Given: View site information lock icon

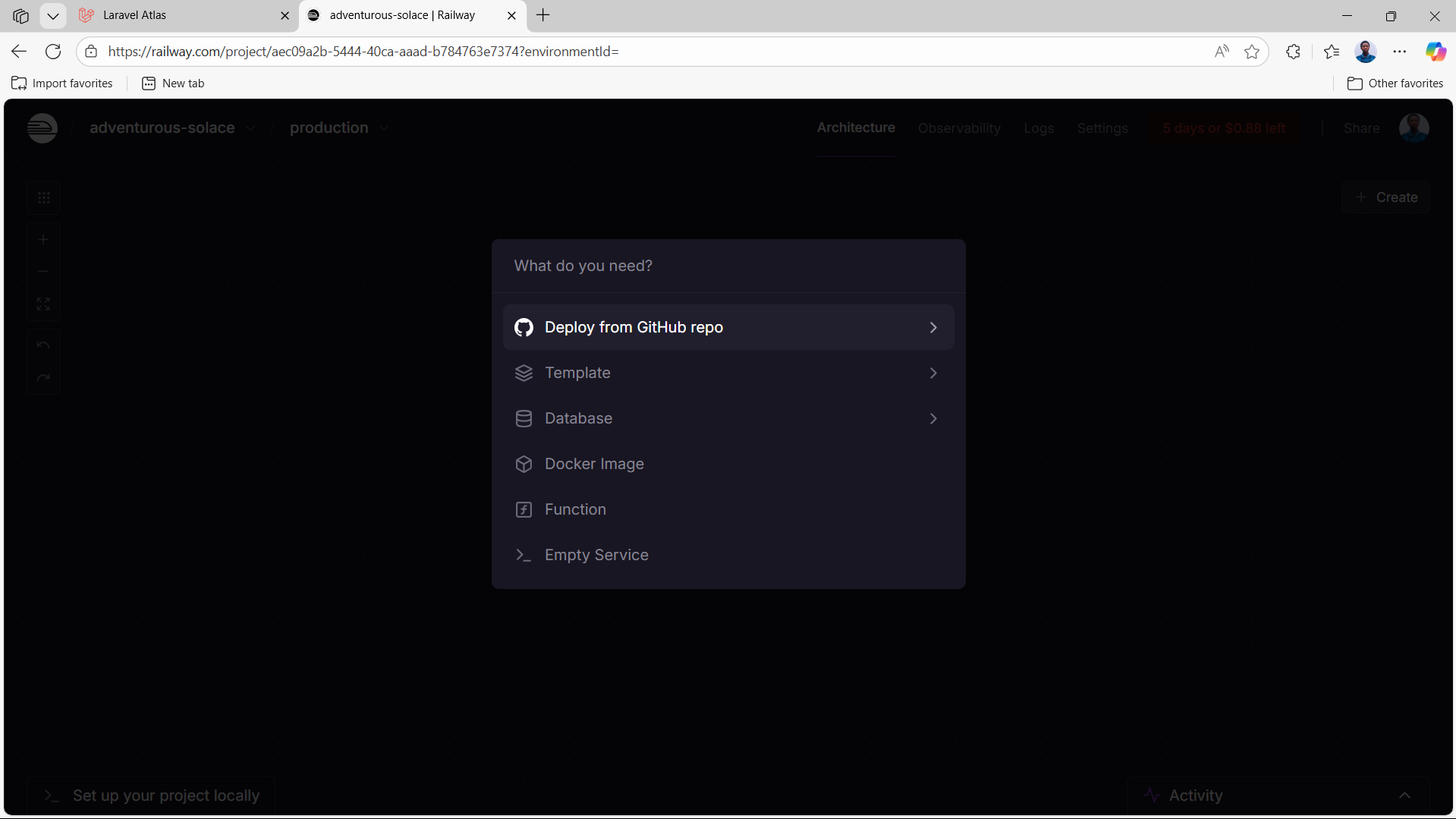Looking at the screenshot, I should point(91,52).
